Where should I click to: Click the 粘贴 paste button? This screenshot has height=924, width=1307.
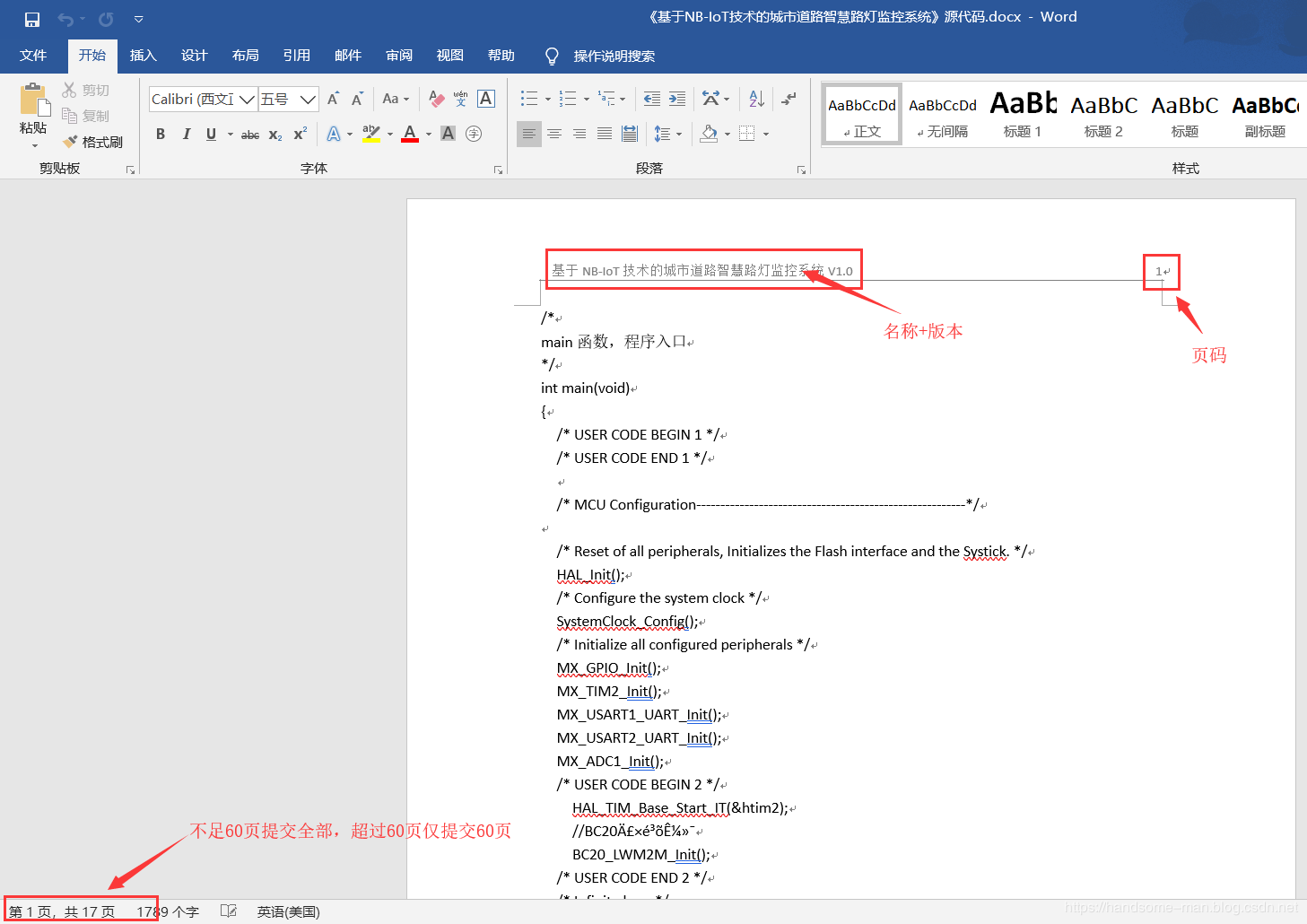[33, 109]
